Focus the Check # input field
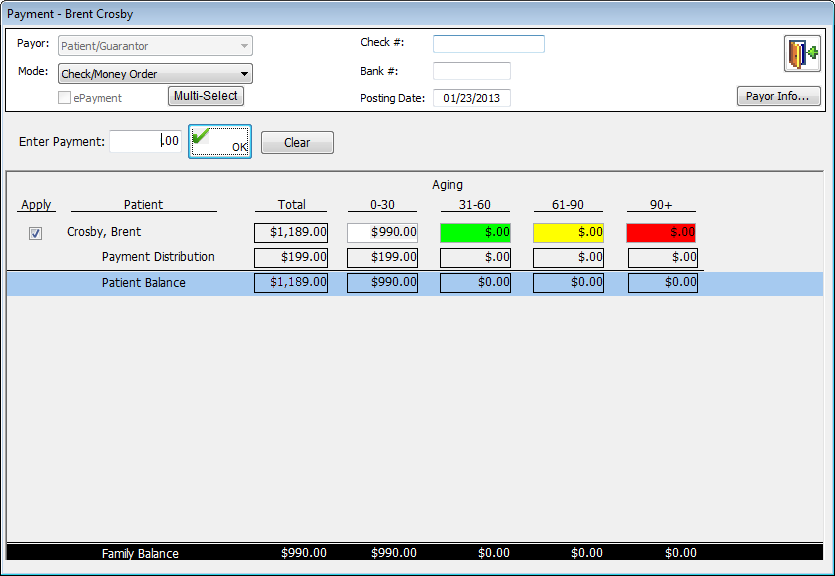835x576 pixels. 488,44
